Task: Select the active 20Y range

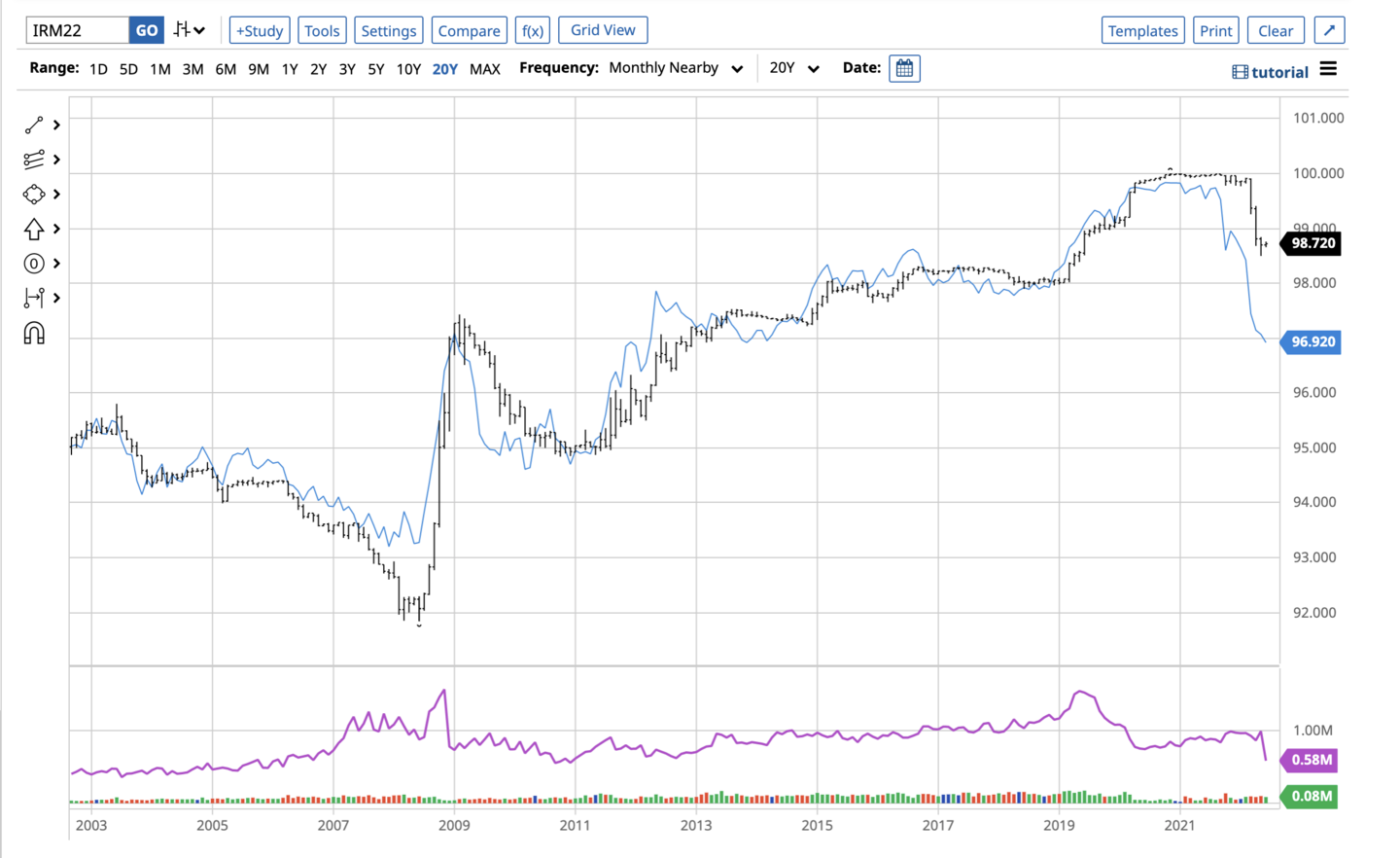Action: pos(444,69)
